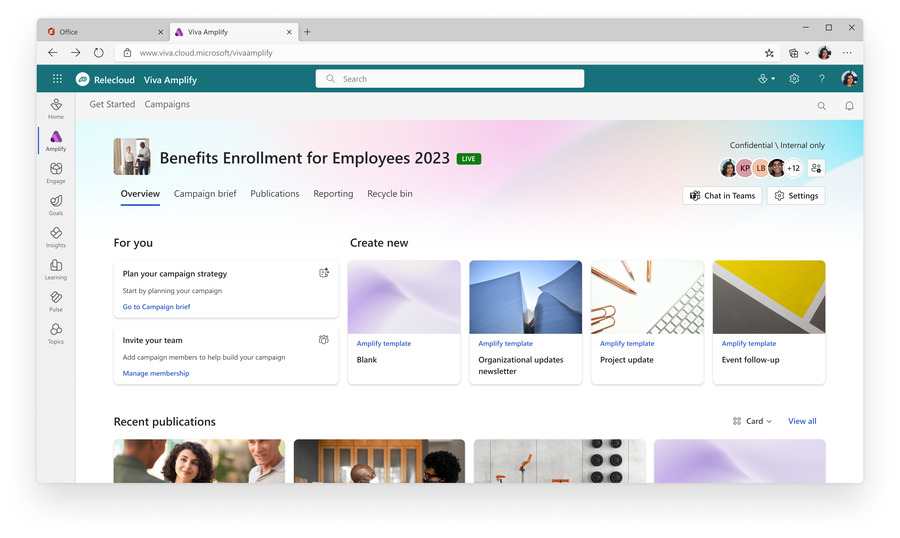Image resolution: width=900 pixels, height=538 pixels.
Task: Expand the Card view dropdown
Action: pos(752,421)
